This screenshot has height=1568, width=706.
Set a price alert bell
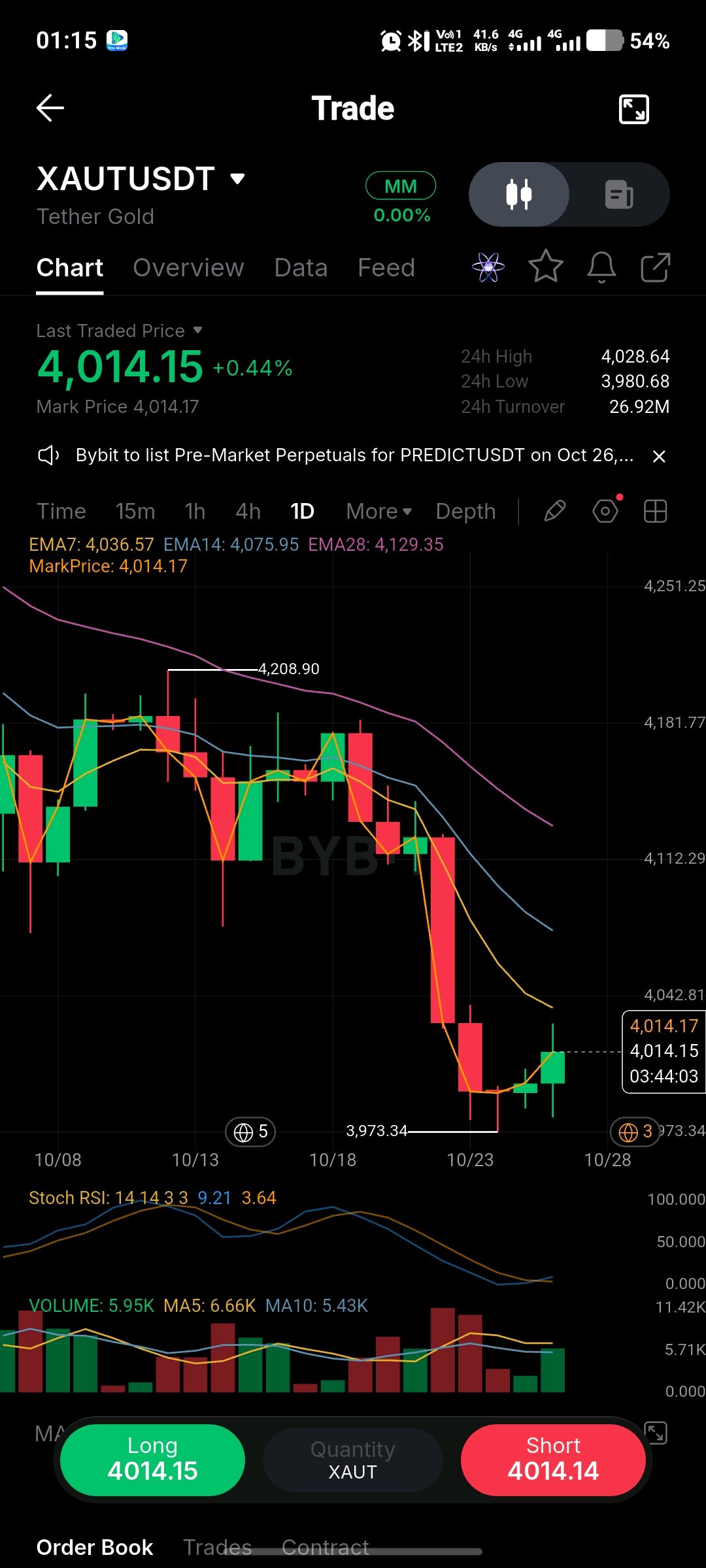click(x=601, y=267)
